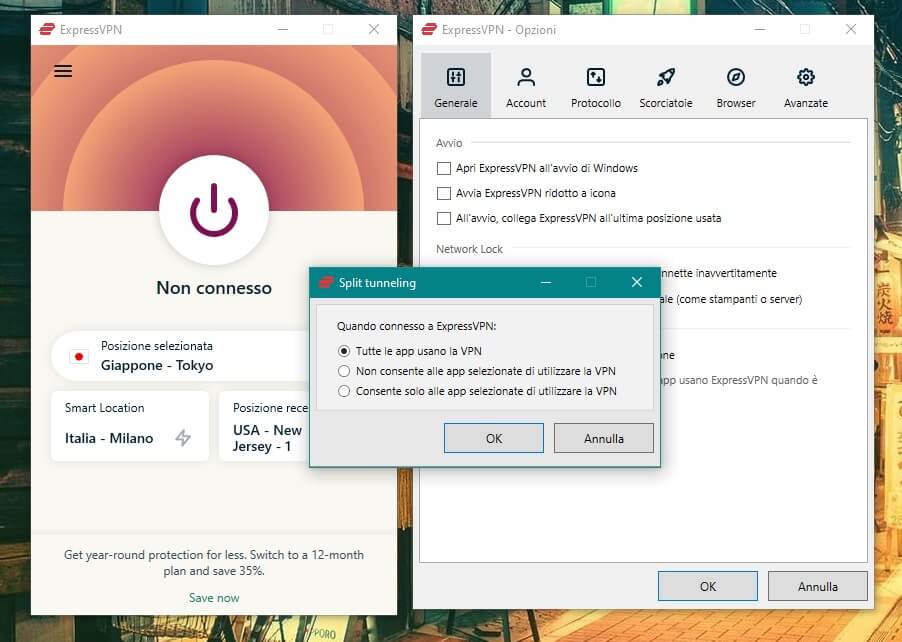Click Annulla in Split tunneling dialog
The width and height of the screenshot is (902, 642).
tap(603, 438)
